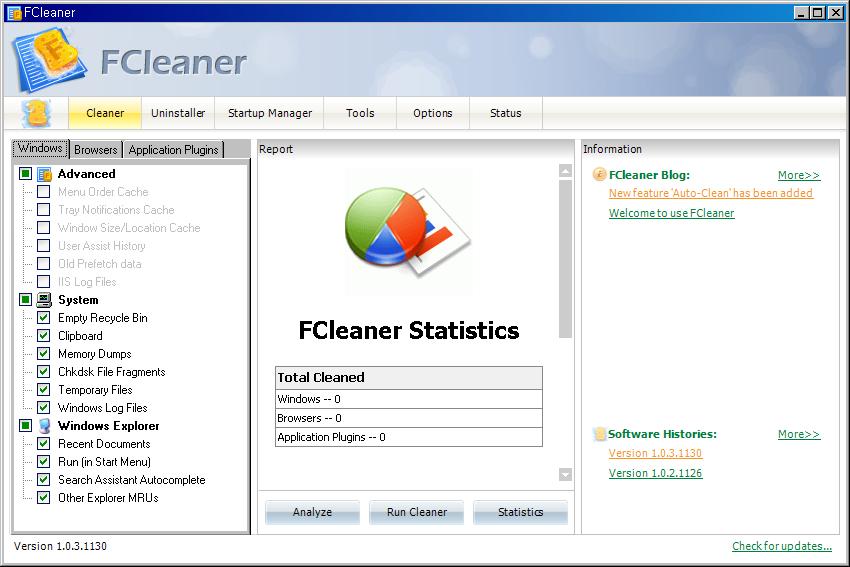
Task: Enable Menu Order Cache checkbox
Action: [43, 191]
